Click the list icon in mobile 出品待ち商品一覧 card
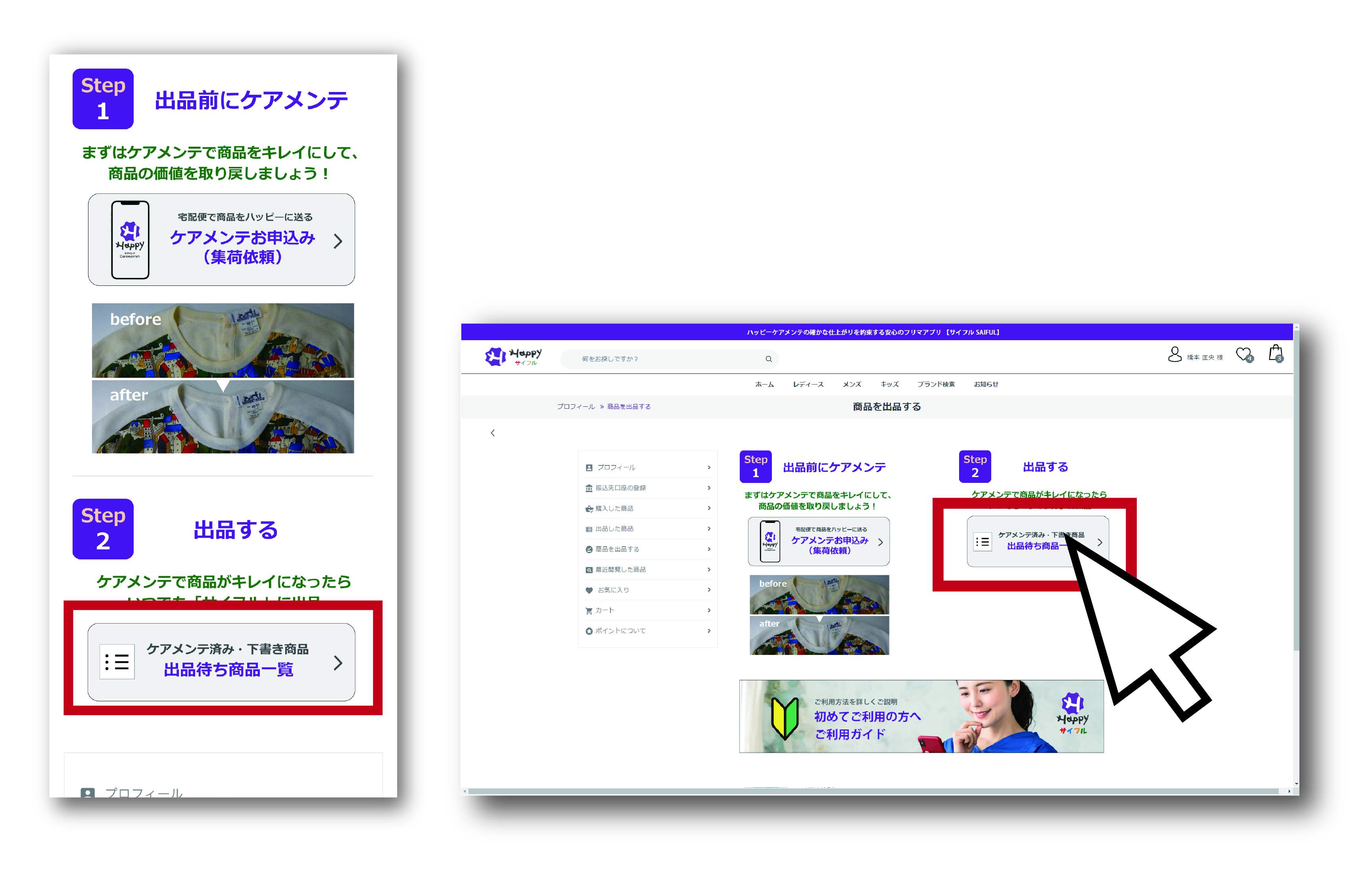The height and width of the screenshot is (869, 1372). [117, 662]
